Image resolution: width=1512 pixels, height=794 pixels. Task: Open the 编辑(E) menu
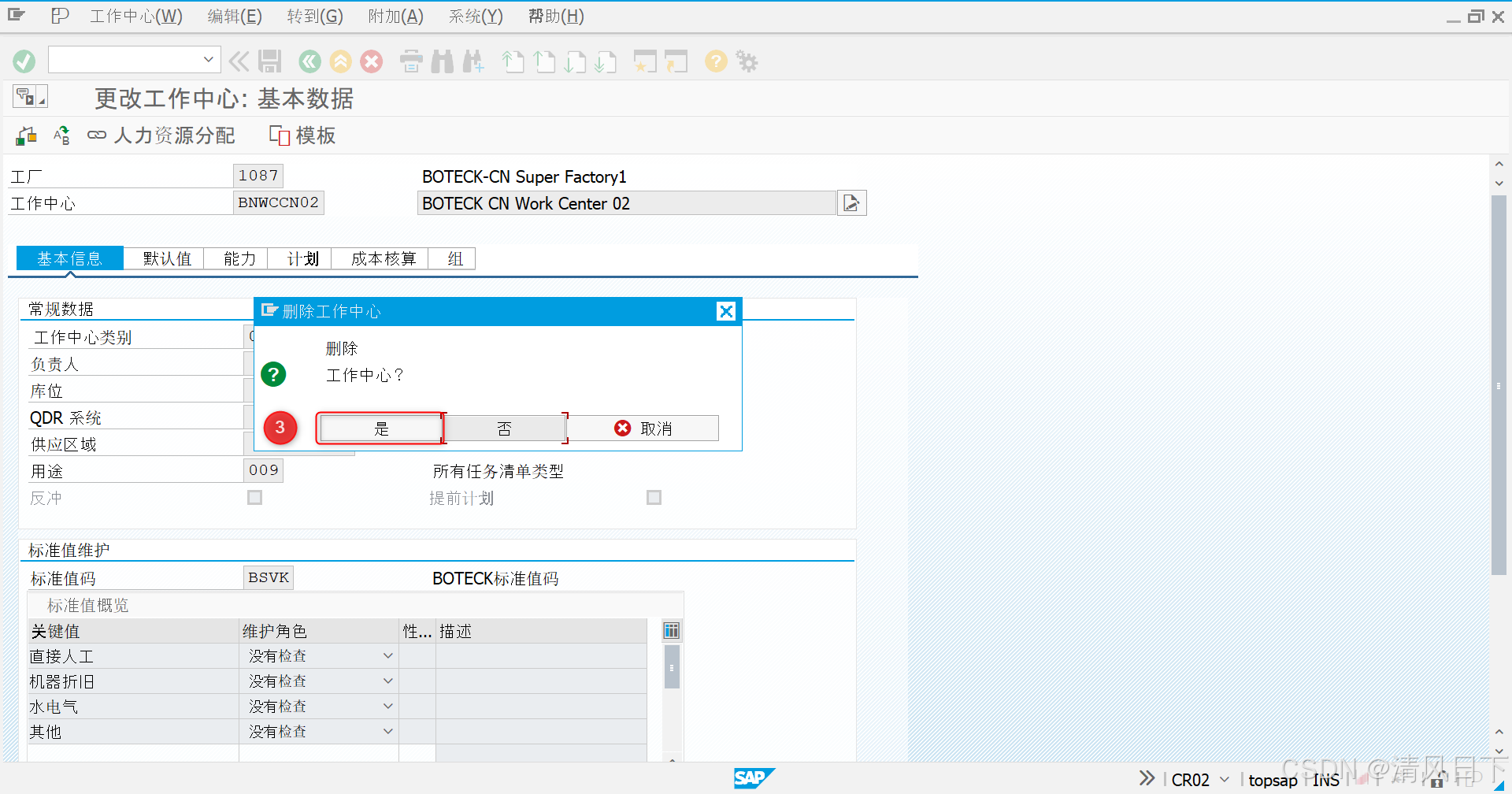click(235, 16)
